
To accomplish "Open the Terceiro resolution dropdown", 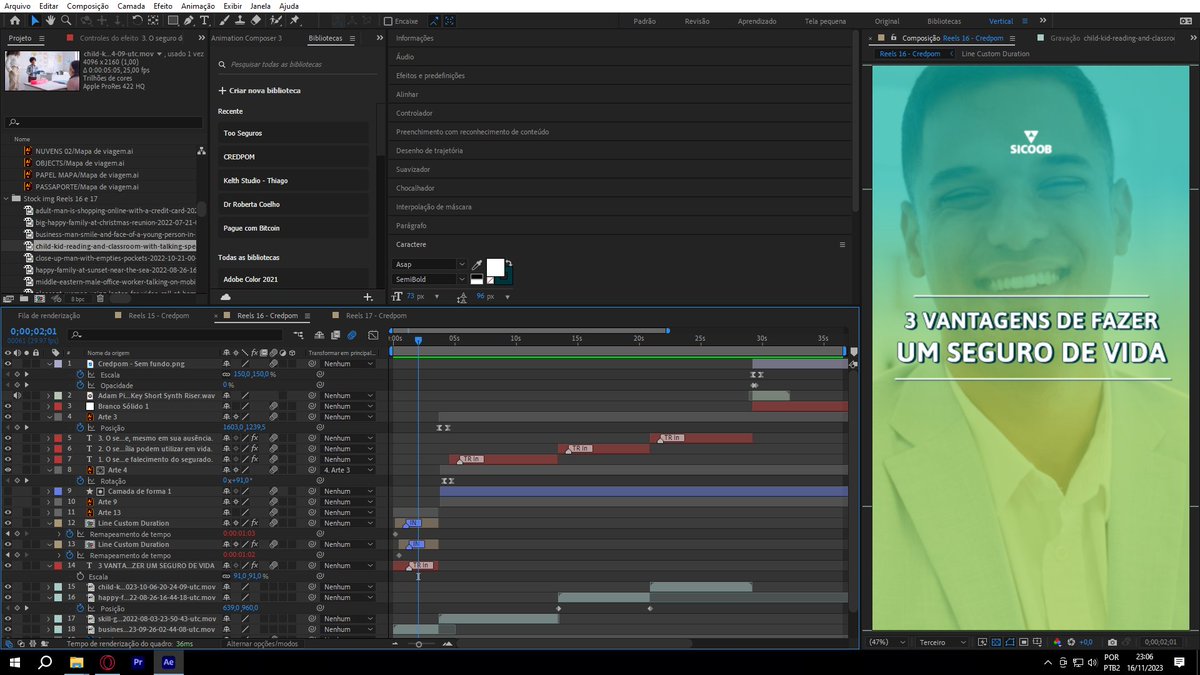I will pyautogui.click(x=942, y=642).
